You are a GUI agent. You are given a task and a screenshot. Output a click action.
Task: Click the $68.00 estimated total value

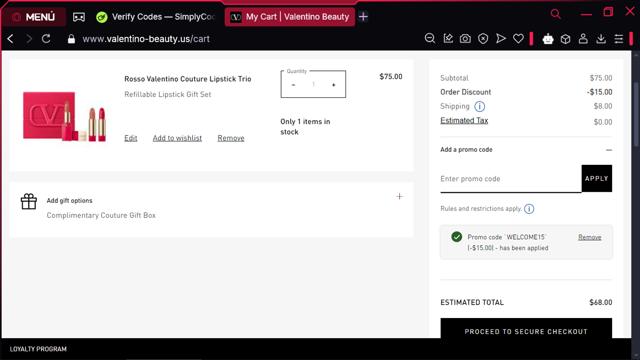point(600,302)
